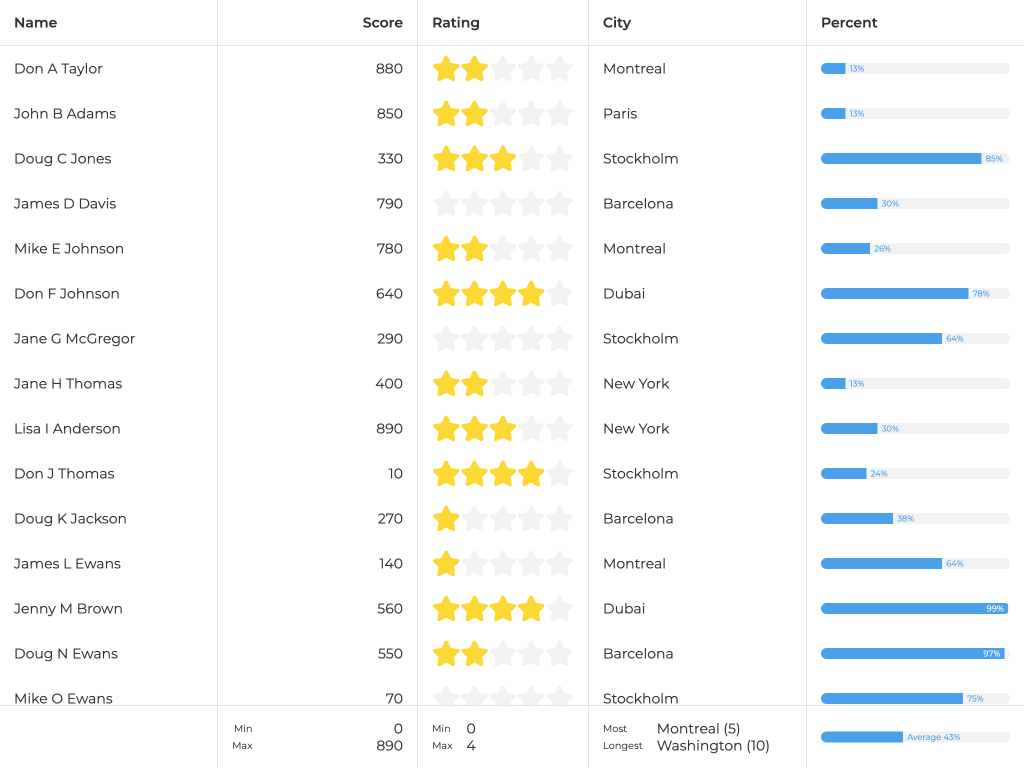Select the Dubai city cell for Don F Johnson
The width and height of the screenshot is (1024, 768).
point(624,294)
